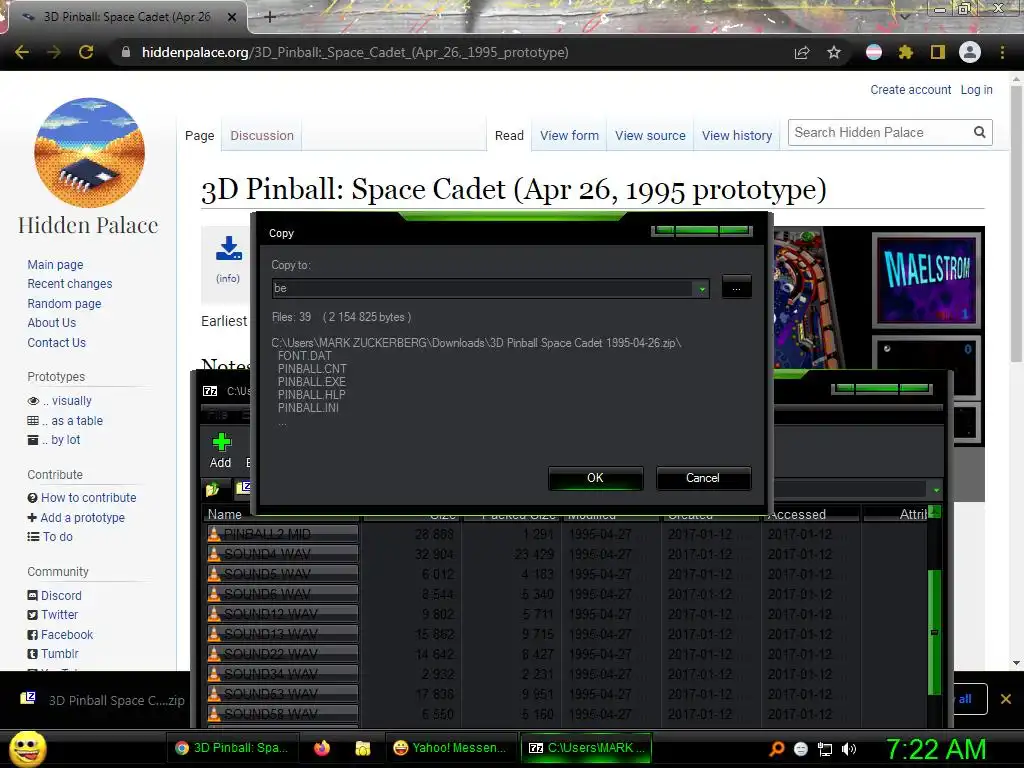Screen dimensions: 1024x768
Task: Open the About Us link
Action: (x=52, y=323)
